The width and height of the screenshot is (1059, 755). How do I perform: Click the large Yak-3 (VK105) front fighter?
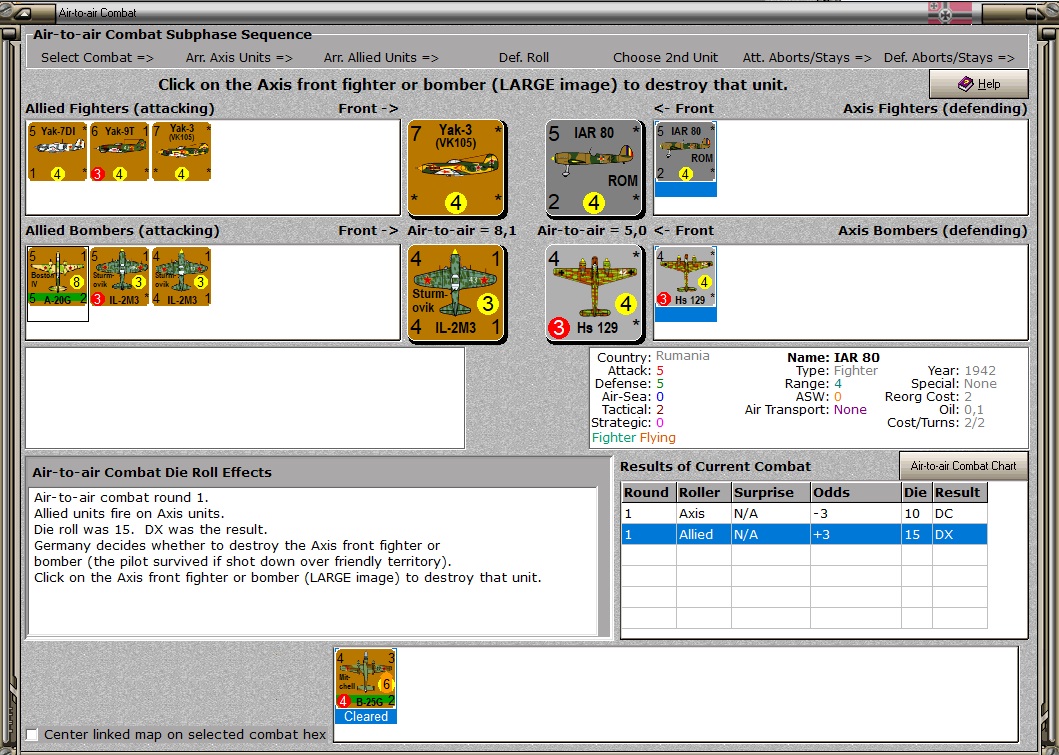[x=456, y=168]
